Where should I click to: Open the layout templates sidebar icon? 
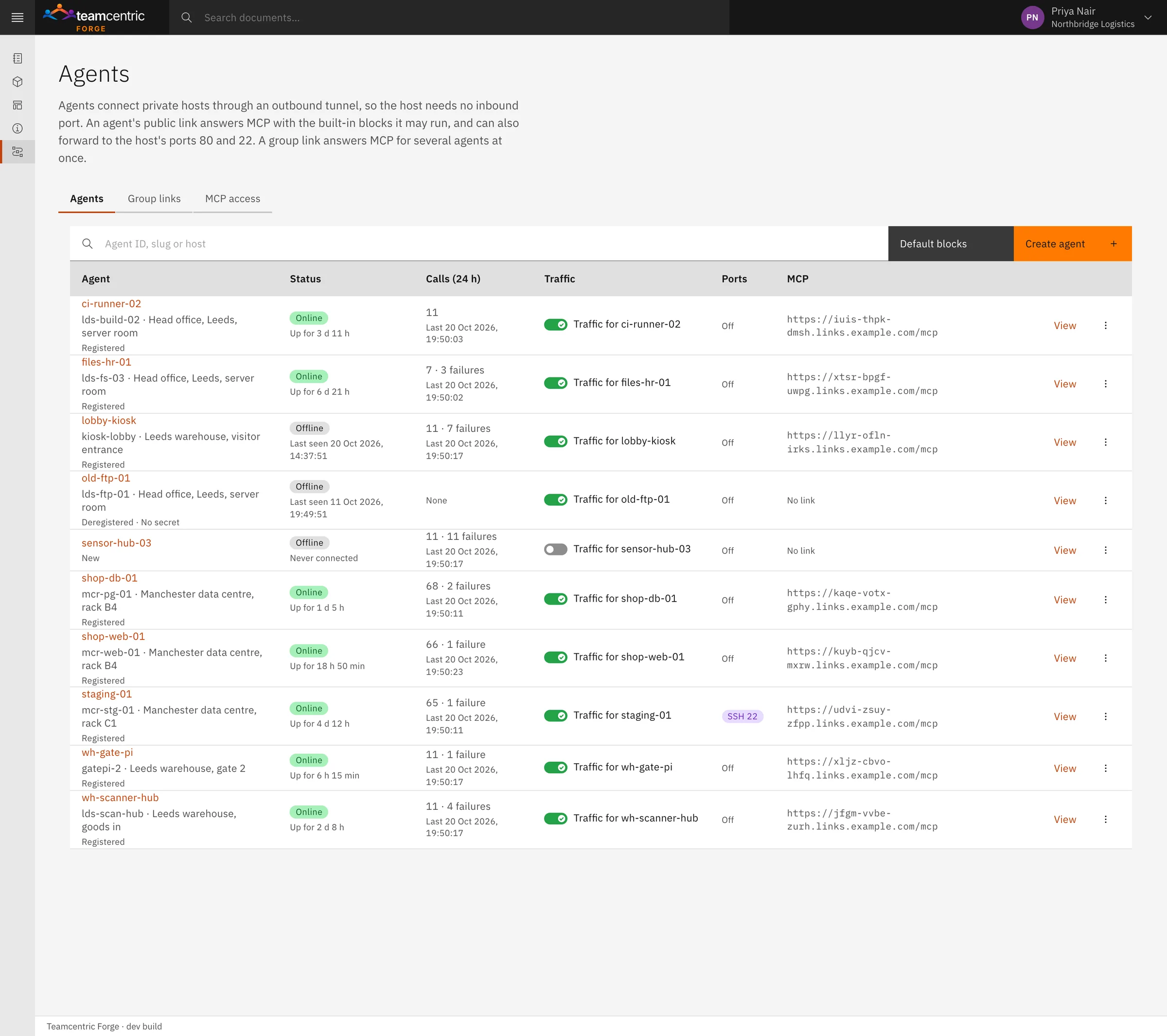(18, 105)
